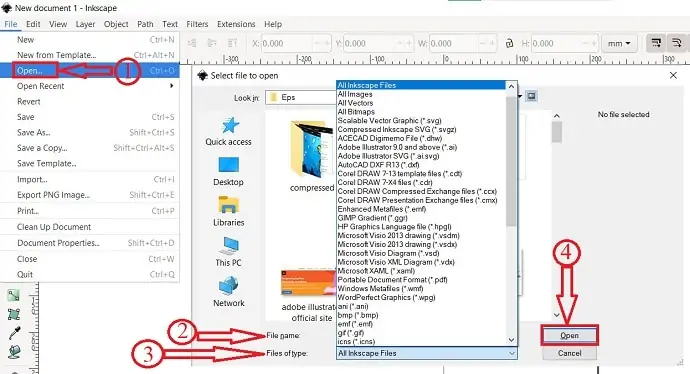690x374 pixels.
Task: Expand the units mm dropdown
Action: tap(619, 43)
